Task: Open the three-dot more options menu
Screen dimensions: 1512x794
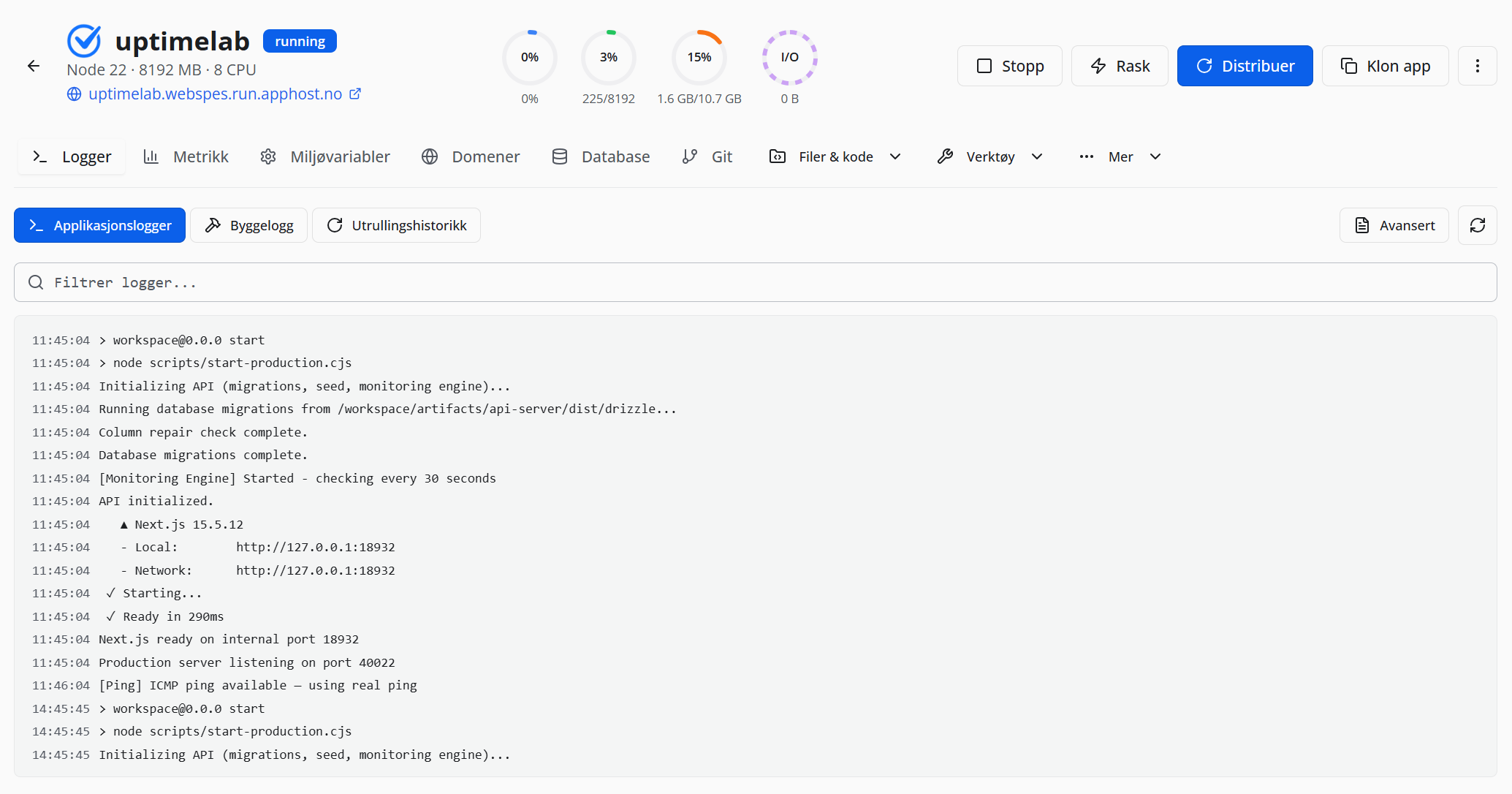Action: tap(1477, 66)
